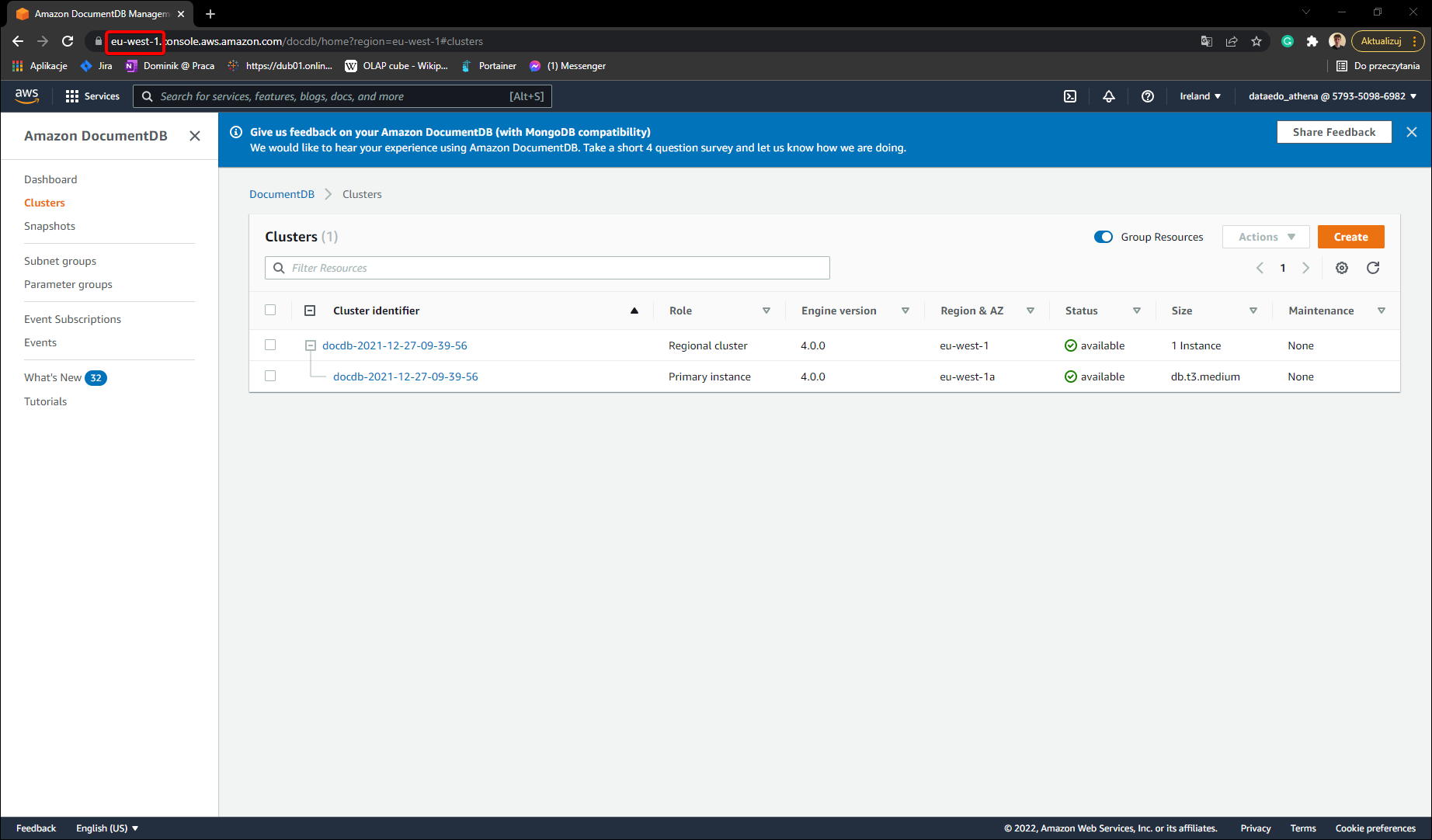Open the help question mark icon
Viewport: 1432px width, 840px height.
(x=1148, y=96)
